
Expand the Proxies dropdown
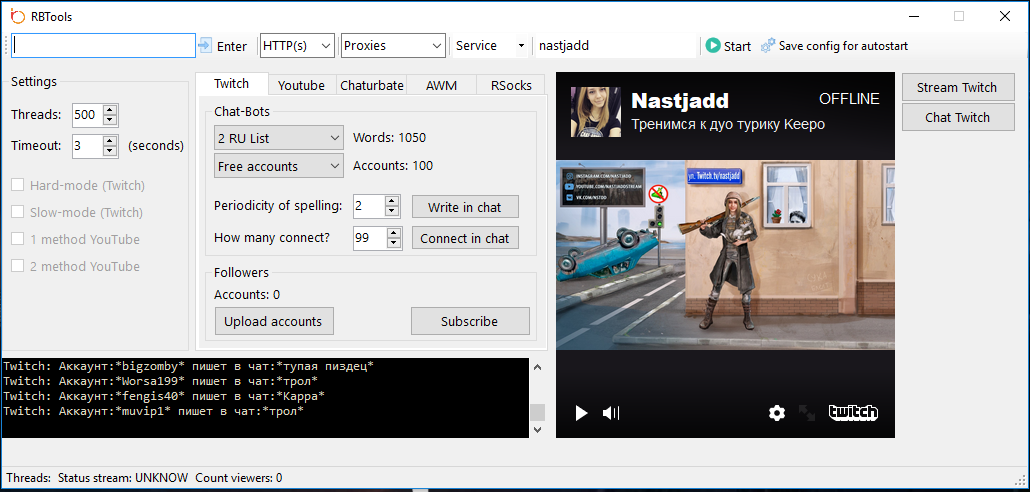(x=392, y=46)
